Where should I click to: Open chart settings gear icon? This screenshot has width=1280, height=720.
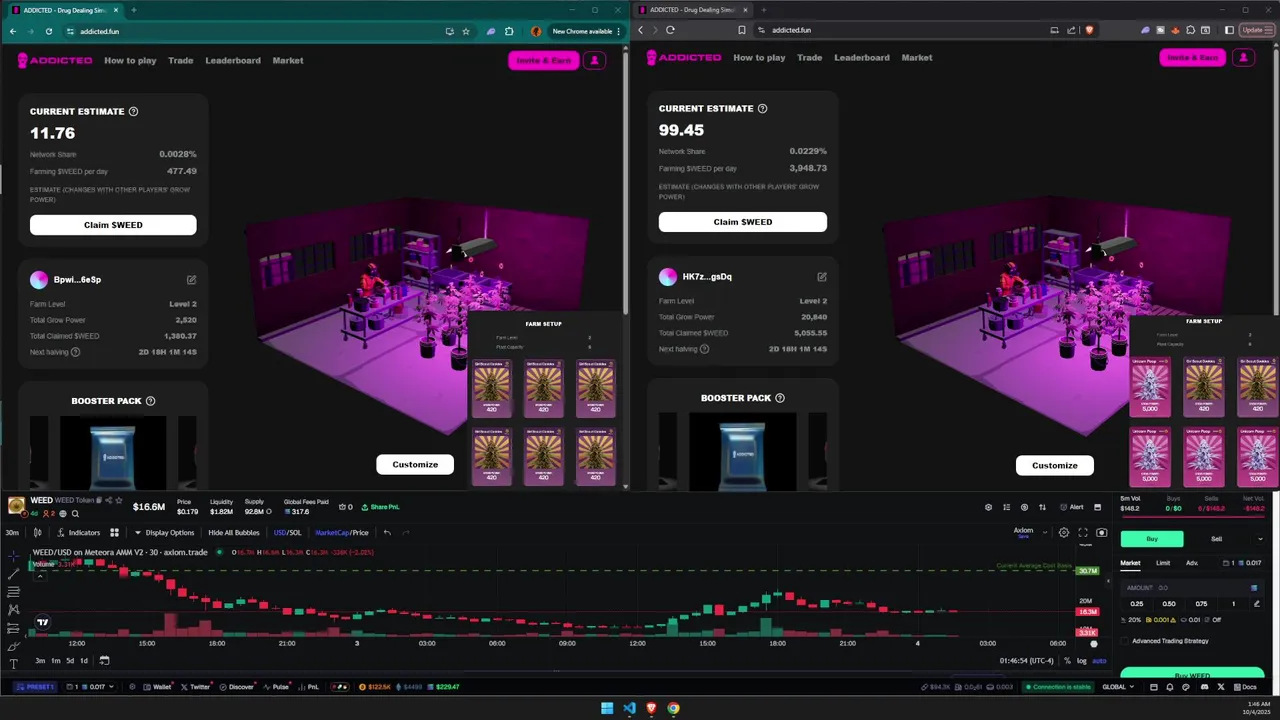pos(1064,533)
